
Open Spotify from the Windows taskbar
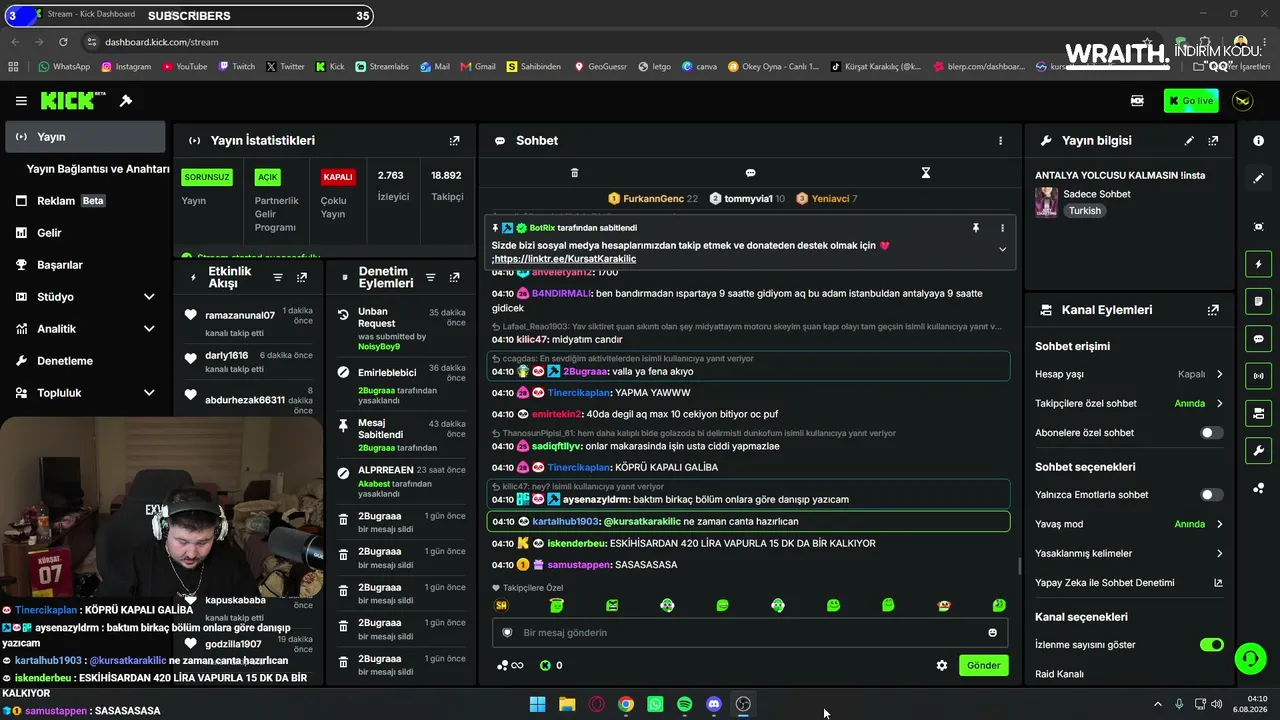tap(684, 704)
